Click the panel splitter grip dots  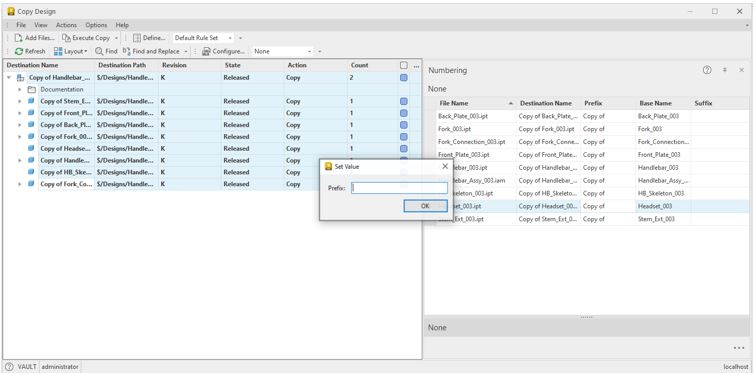586,317
